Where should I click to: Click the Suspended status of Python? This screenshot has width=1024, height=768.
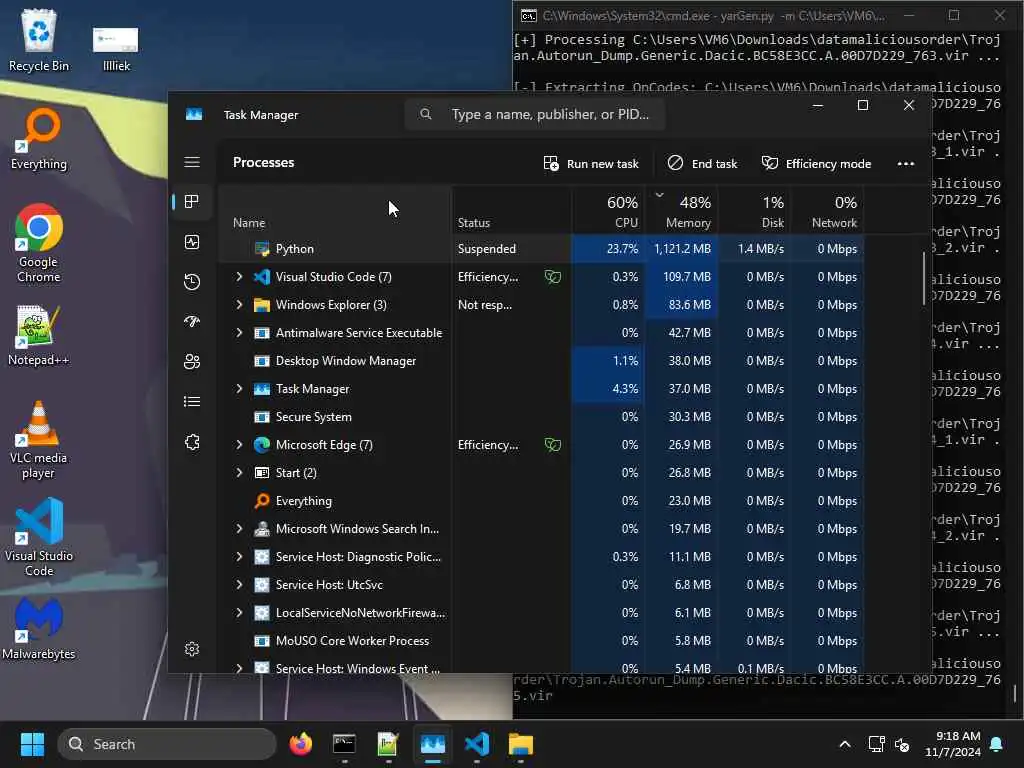487,249
